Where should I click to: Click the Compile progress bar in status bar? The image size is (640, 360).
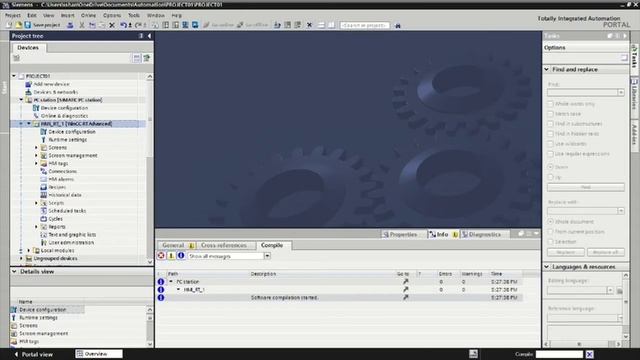pyautogui.click(x=559, y=354)
